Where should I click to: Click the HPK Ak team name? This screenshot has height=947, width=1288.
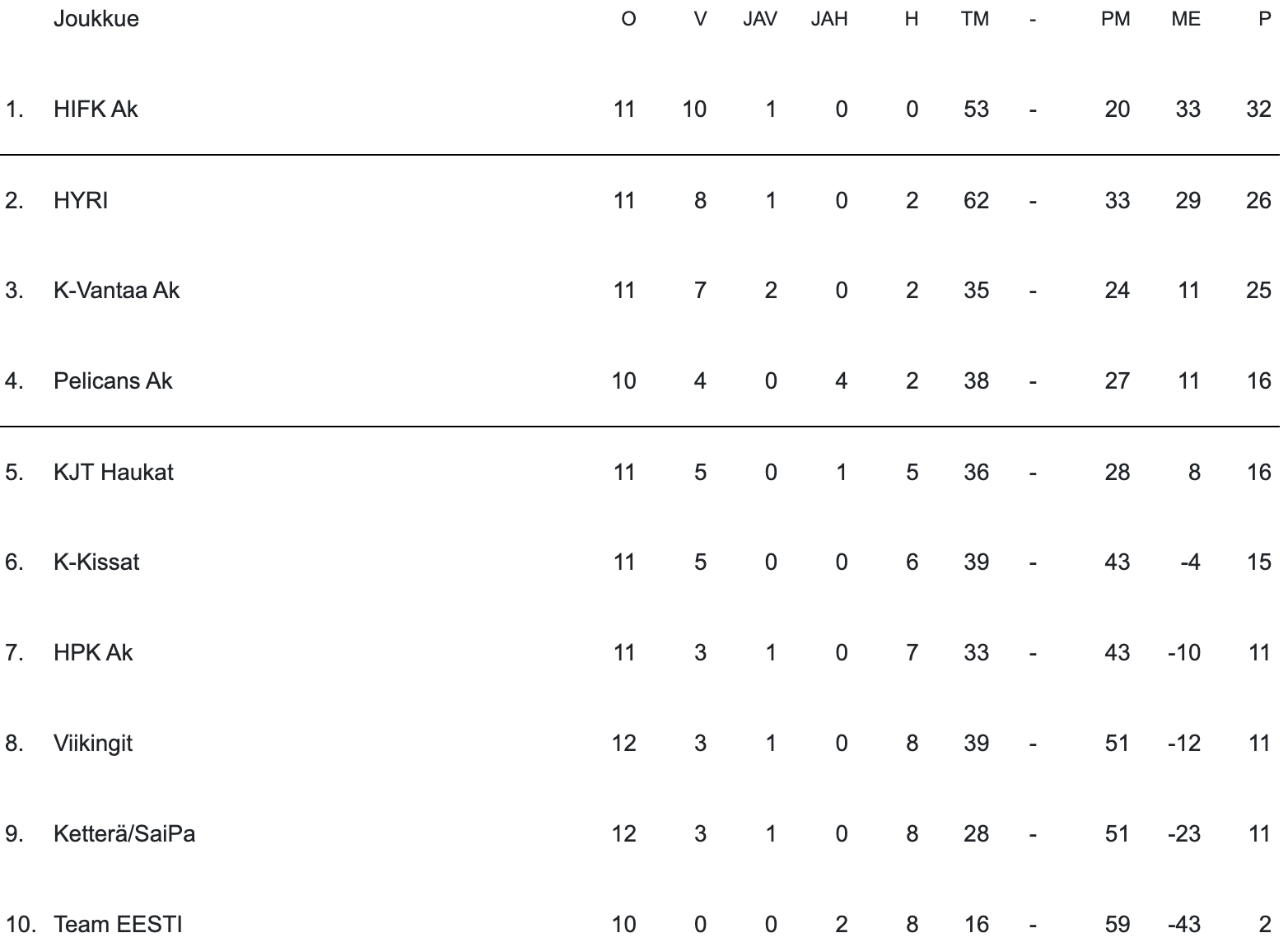[93, 652]
